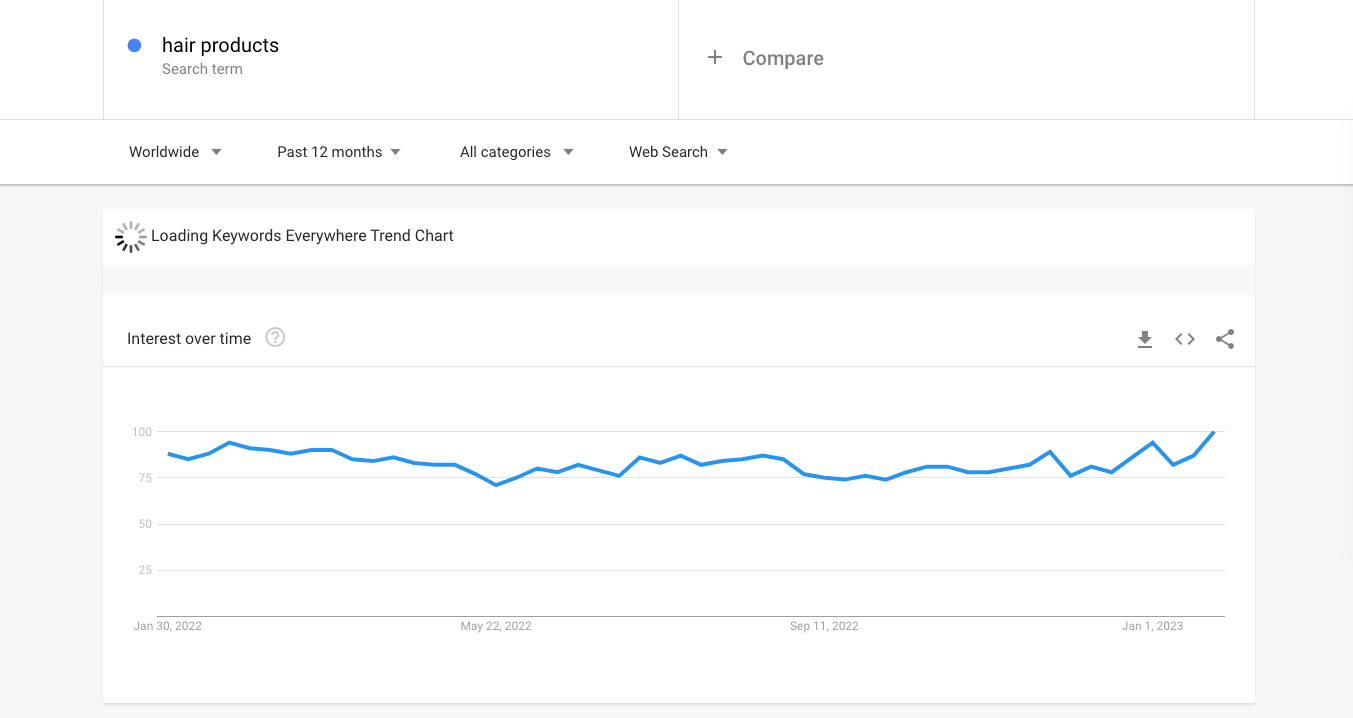
Task: Open the Interest over time help tooltip
Action: tap(275, 338)
